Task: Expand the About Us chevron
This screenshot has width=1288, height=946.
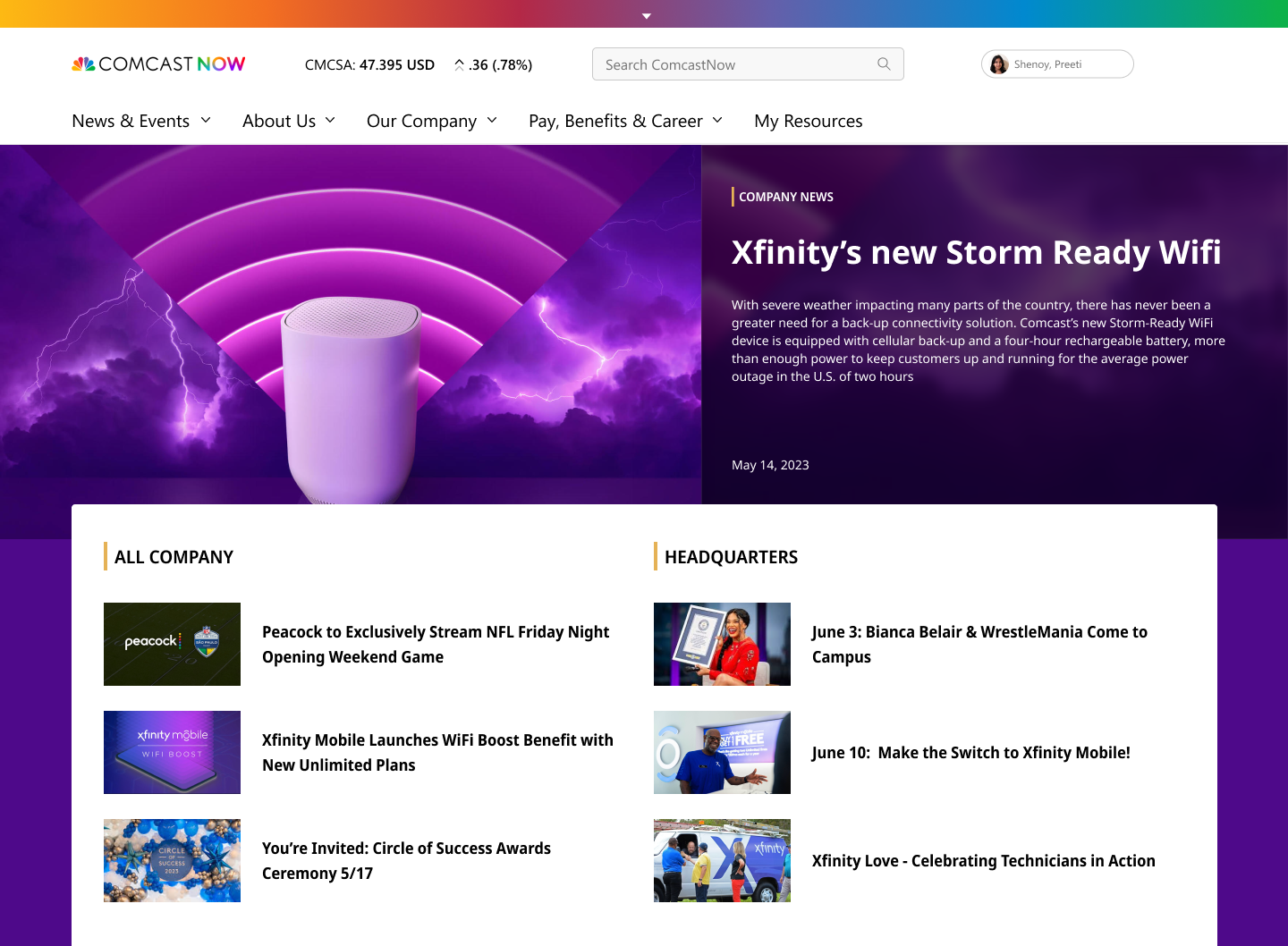Action: pos(330,120)
